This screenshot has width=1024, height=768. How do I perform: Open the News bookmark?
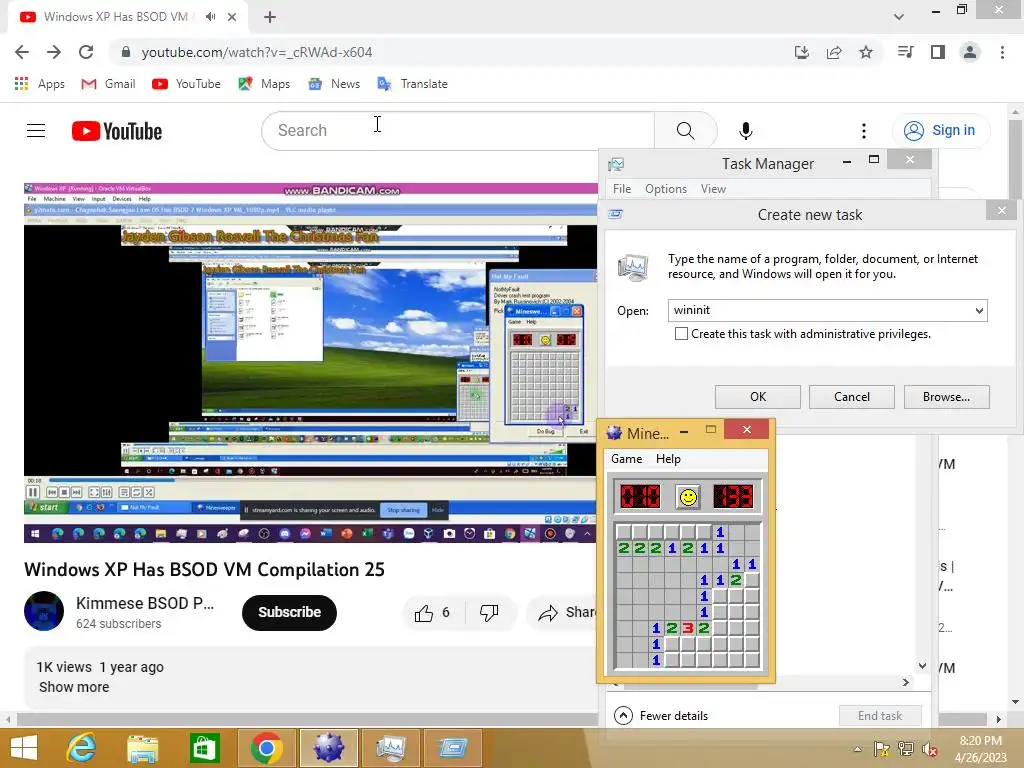tap(334, 84)
